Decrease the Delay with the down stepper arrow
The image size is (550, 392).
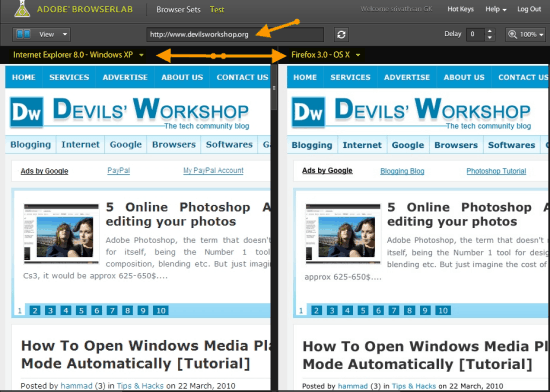pos(490,38)
